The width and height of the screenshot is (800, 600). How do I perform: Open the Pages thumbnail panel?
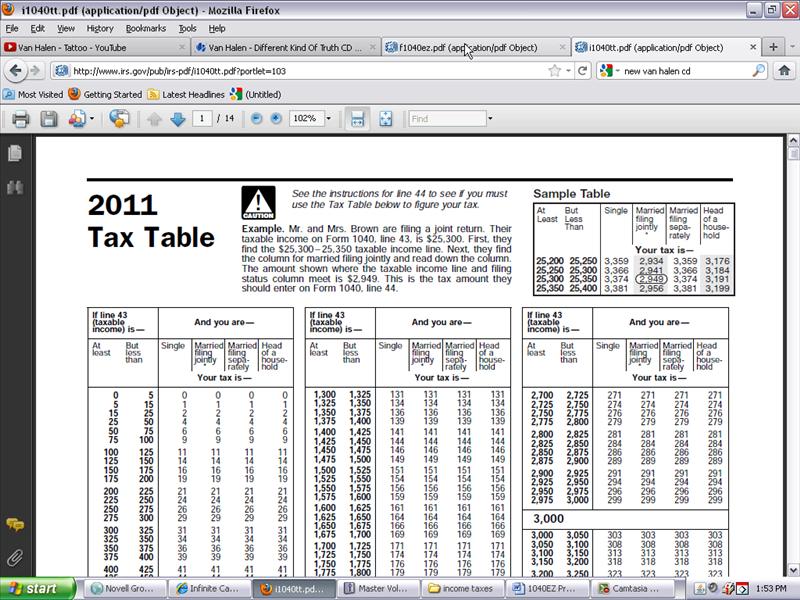tap(15, 153)
